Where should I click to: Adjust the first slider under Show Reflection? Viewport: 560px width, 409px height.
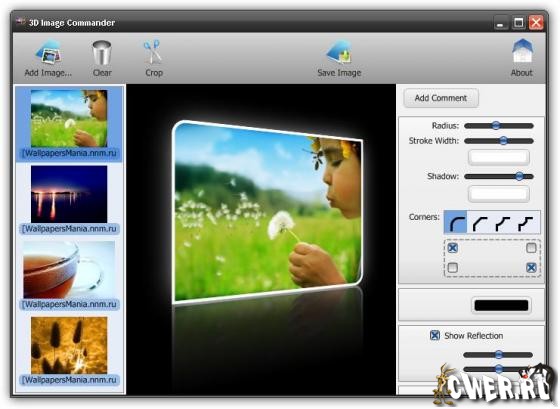(498, 355)
